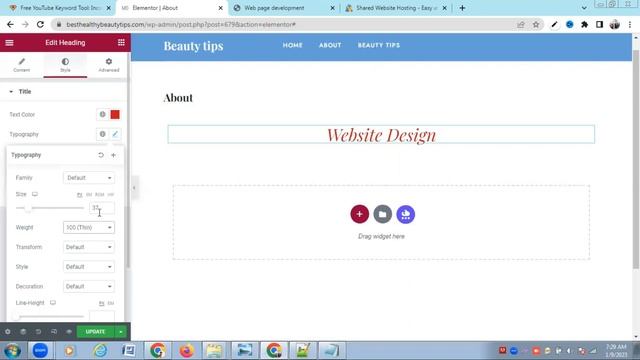The image size is (640, 360).
Task: Select em unit for Line-Height
Action: coord(111,303)
